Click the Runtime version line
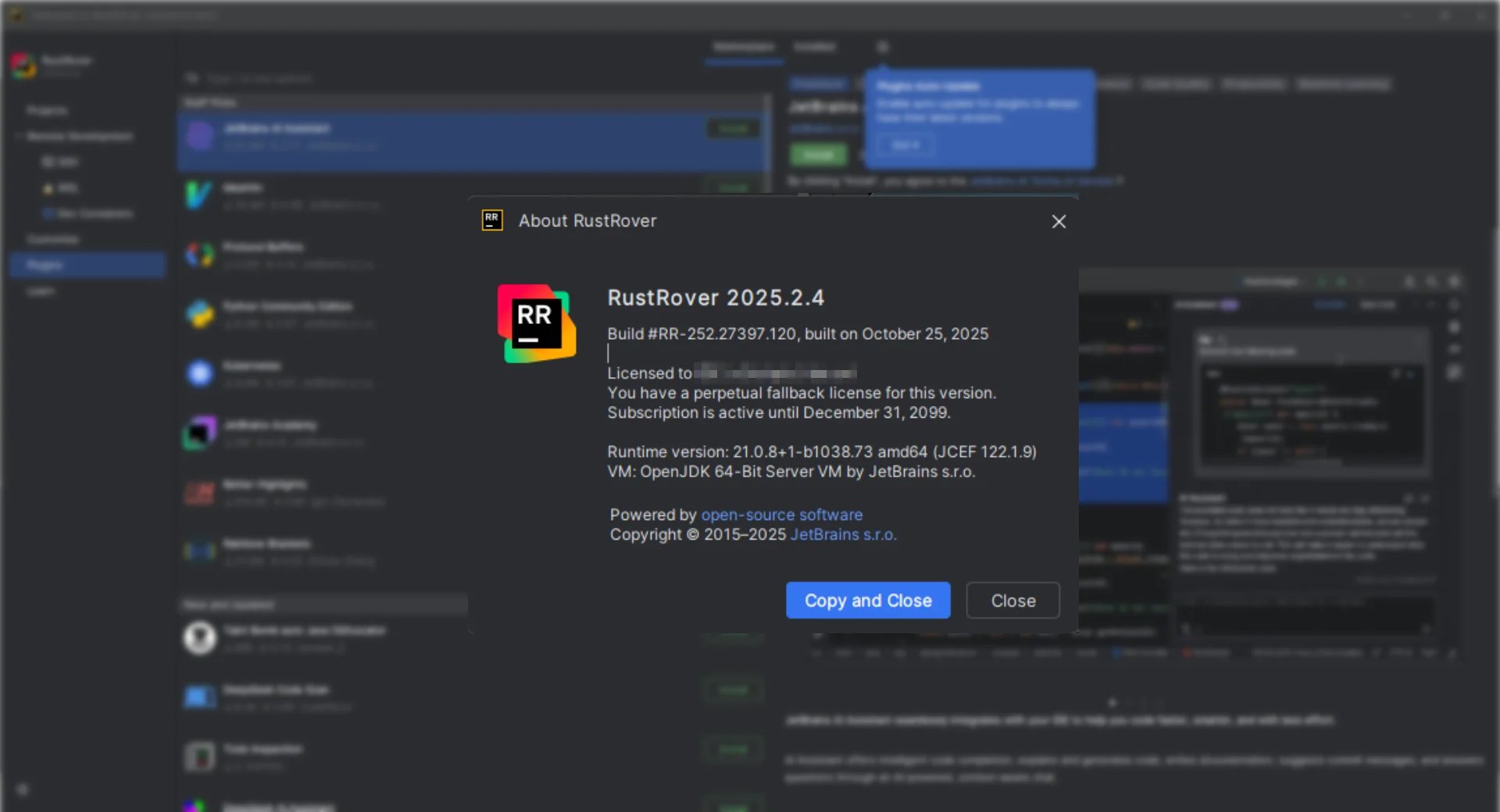1500x812 pixels. 822,452
